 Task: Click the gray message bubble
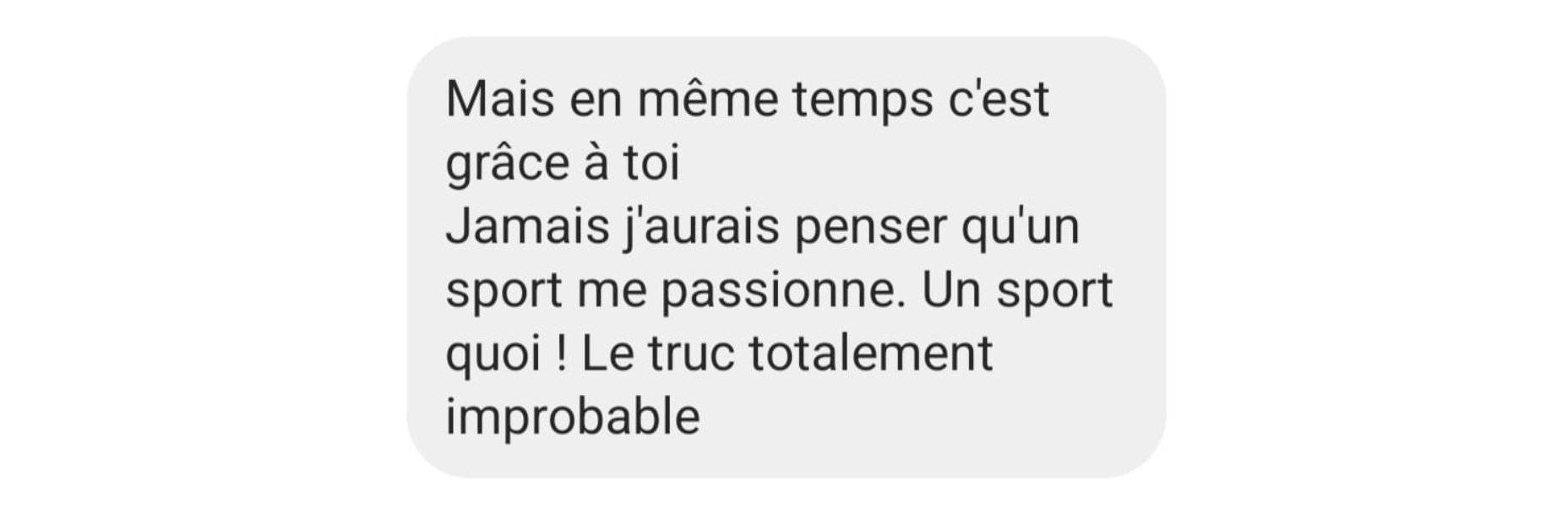[786, 257]
